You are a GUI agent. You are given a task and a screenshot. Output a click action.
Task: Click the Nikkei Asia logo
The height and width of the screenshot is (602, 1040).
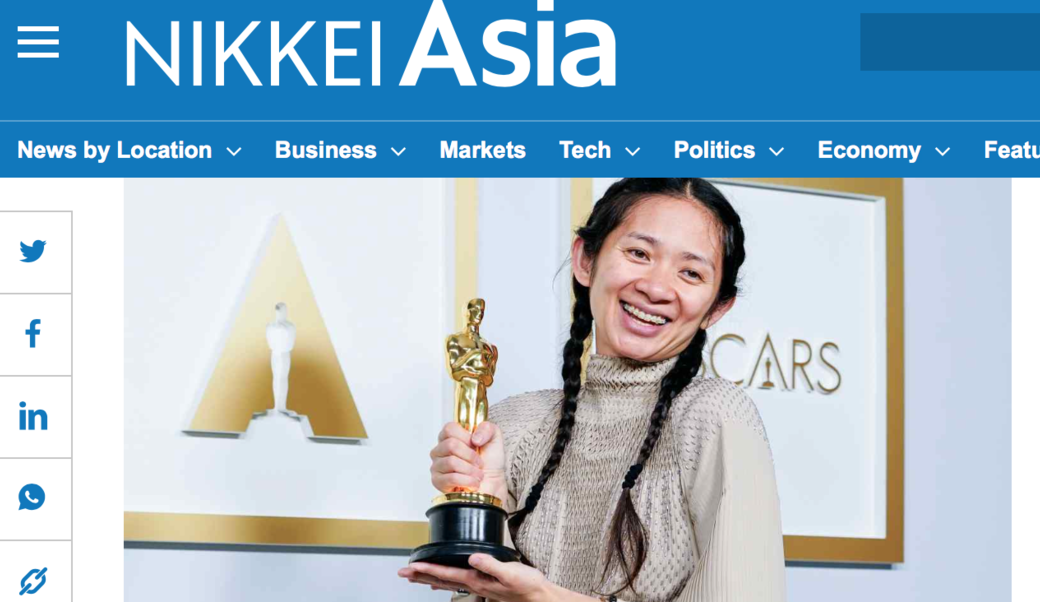(371, 45)
